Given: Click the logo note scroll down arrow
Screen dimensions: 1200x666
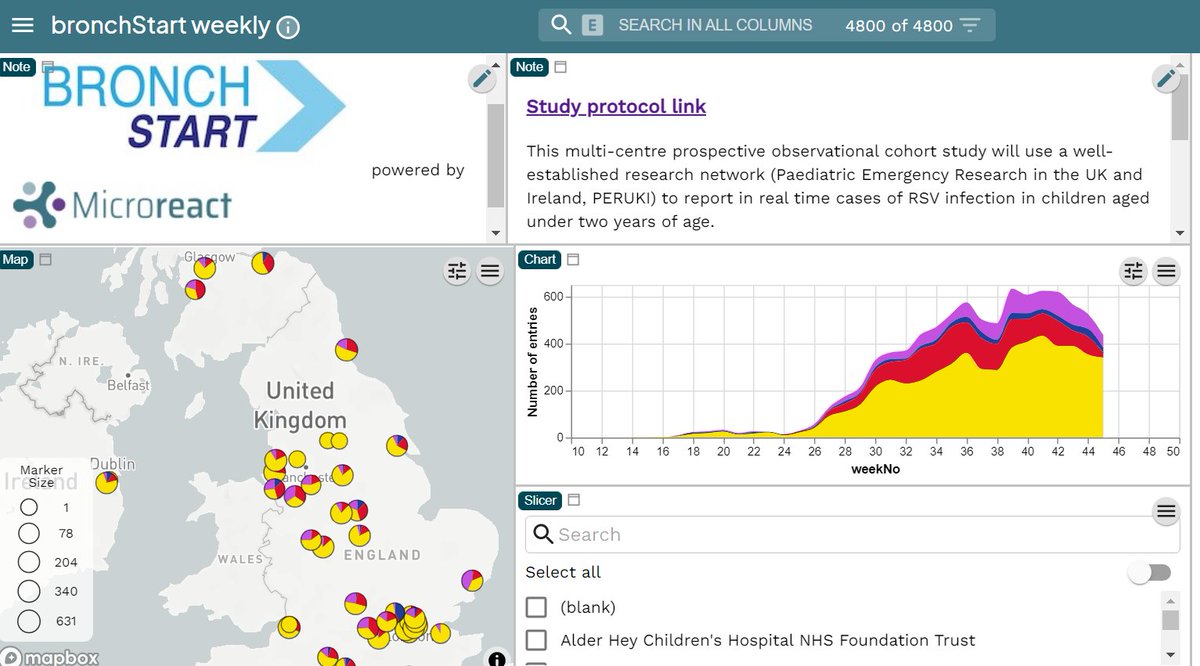Looking at the screenshot, I should (495, 232).
